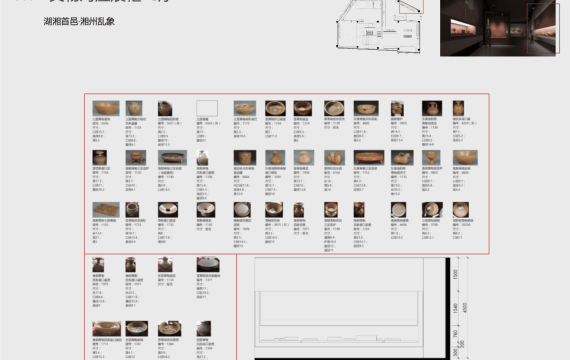The image size is (570, 360).
Task: Click the four-legged animal figurine thumbnail
Action: tap(402, 157)
